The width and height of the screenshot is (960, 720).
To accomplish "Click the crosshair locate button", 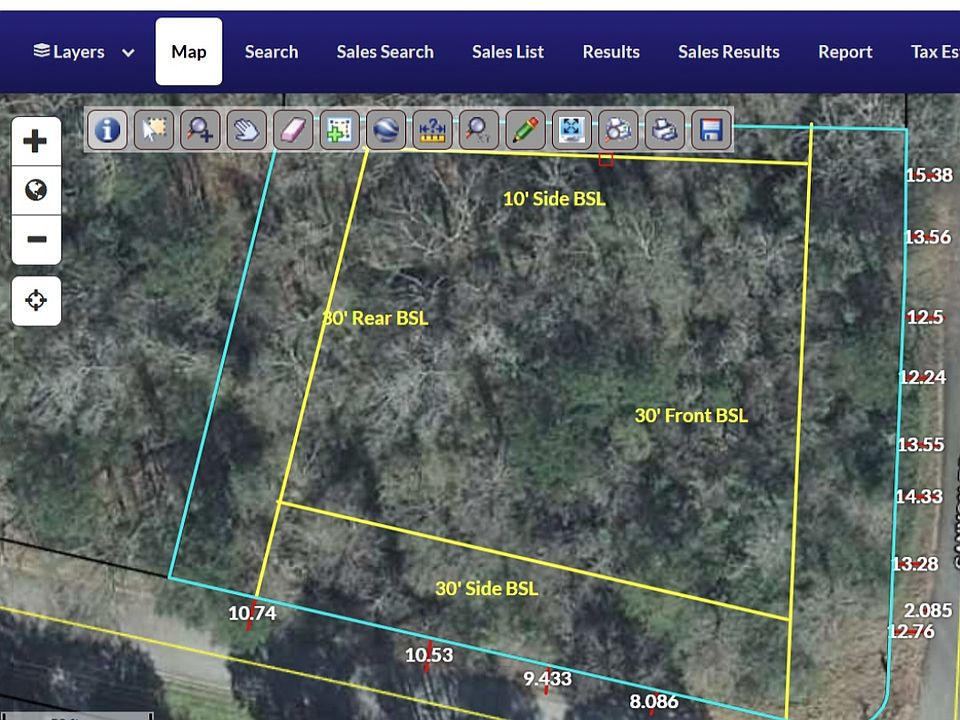I will pos(36,301).
